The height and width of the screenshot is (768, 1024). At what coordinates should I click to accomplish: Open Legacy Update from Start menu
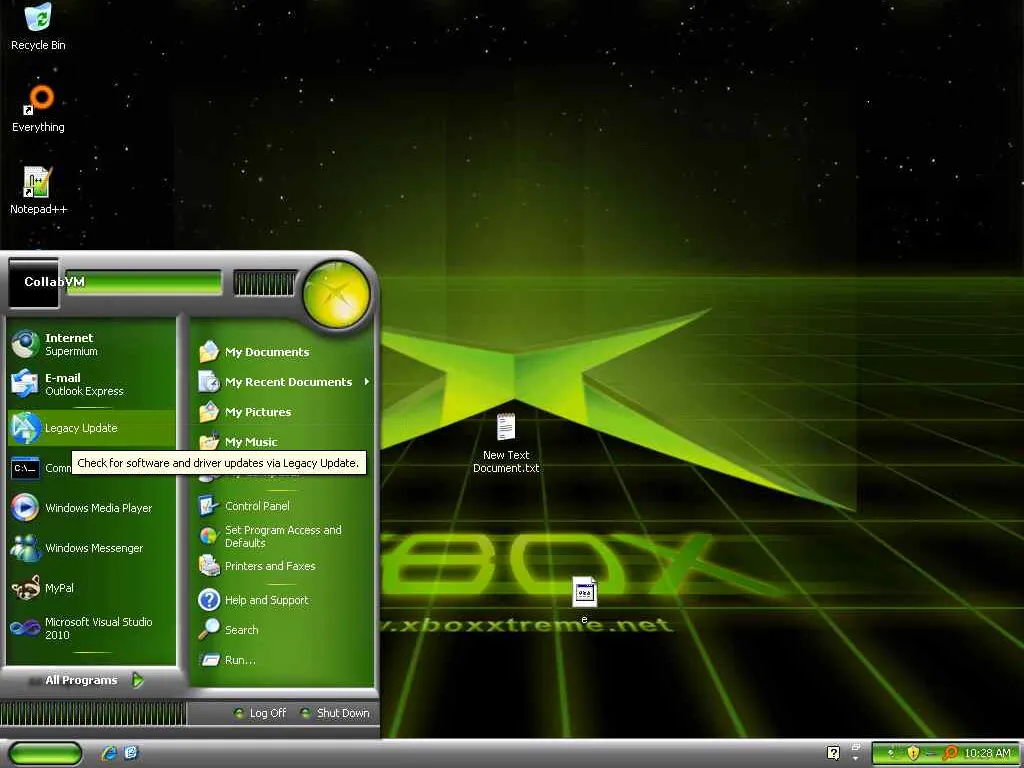coord(91,428)
